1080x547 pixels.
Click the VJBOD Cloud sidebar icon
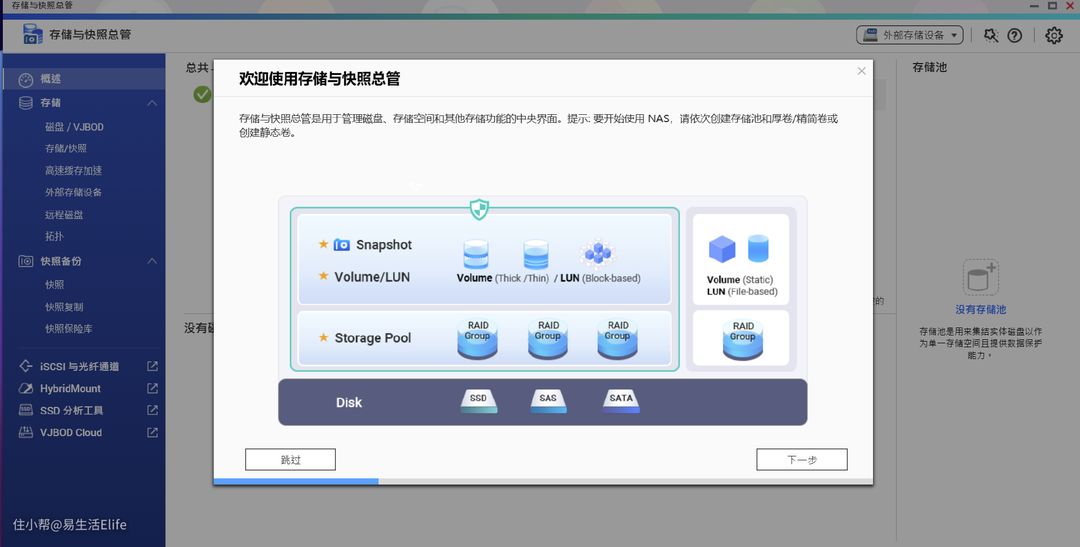pos(25,433)
